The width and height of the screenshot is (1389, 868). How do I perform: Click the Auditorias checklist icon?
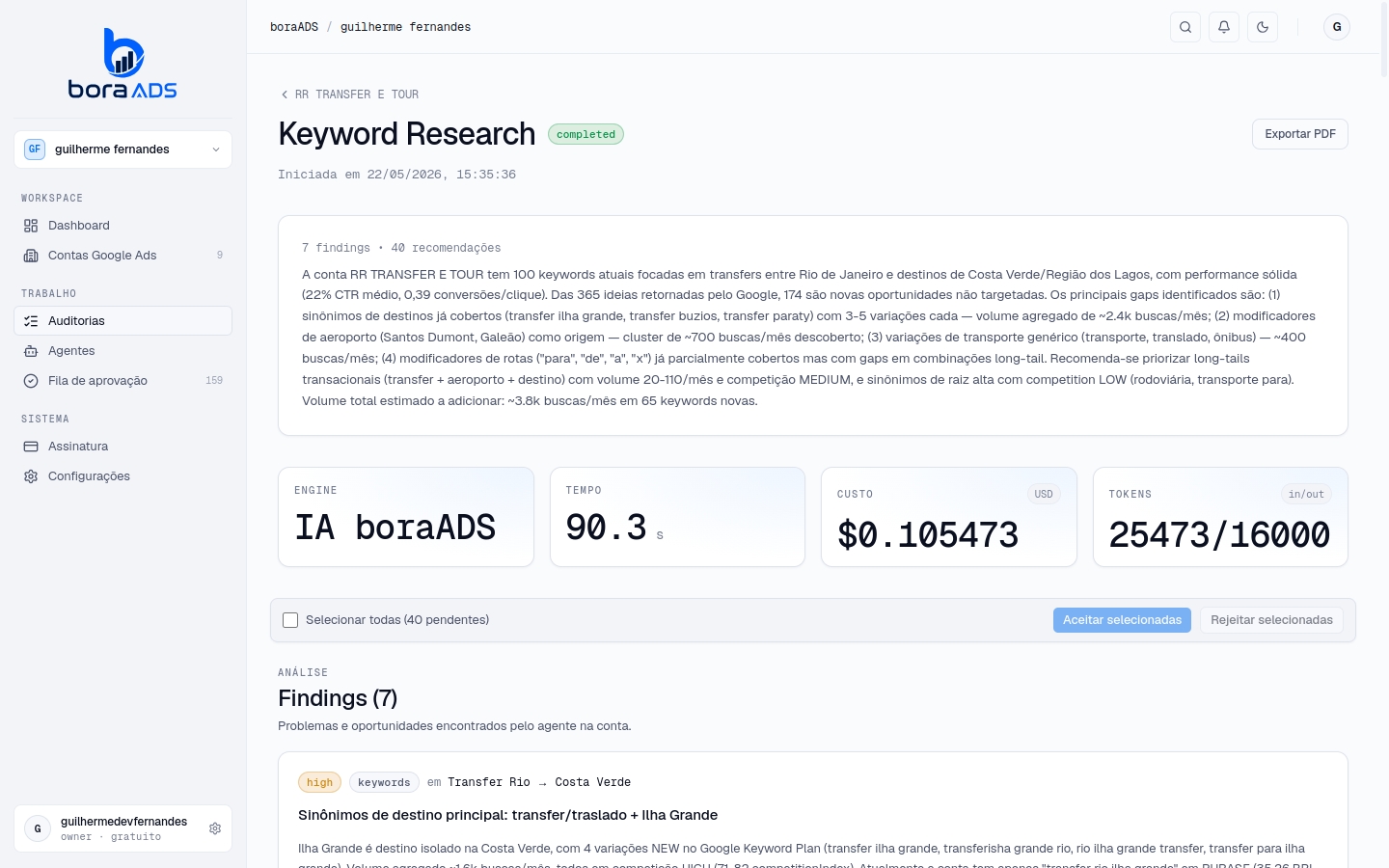(31, 321)
